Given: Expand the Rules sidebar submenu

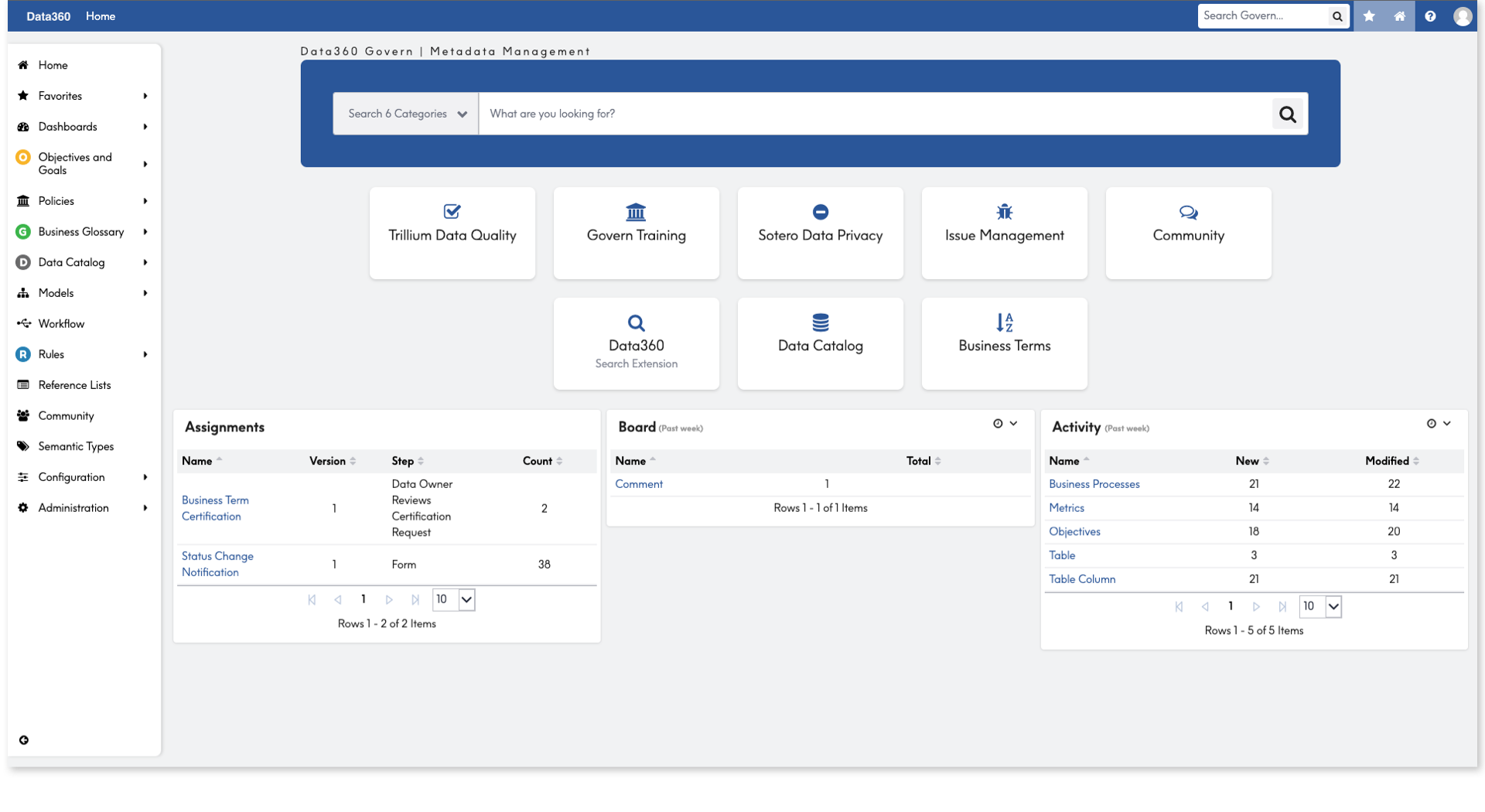Looking at the screenshot, I should click(x=145, y=354).
